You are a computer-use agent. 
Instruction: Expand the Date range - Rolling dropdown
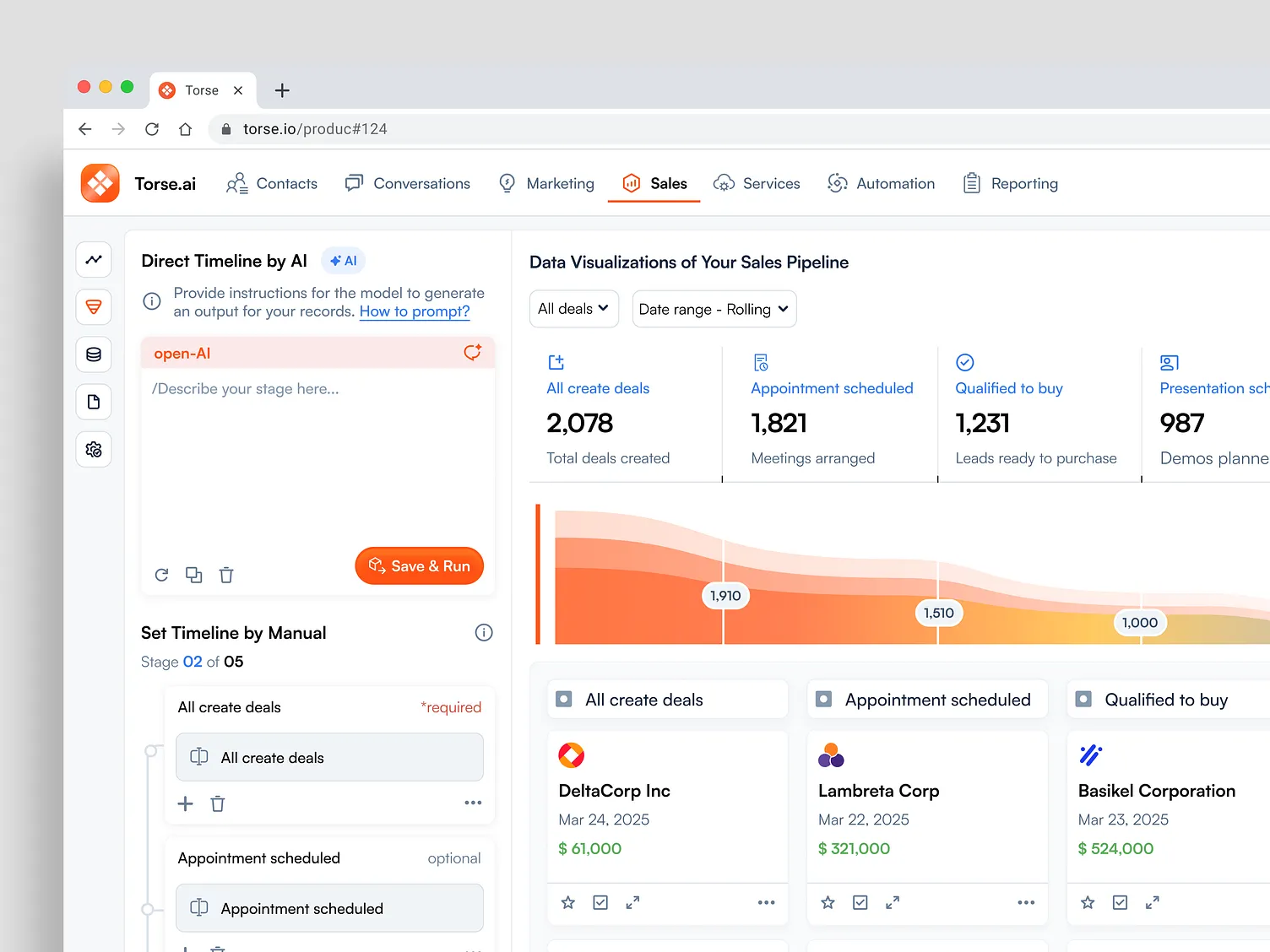point(714,309)
